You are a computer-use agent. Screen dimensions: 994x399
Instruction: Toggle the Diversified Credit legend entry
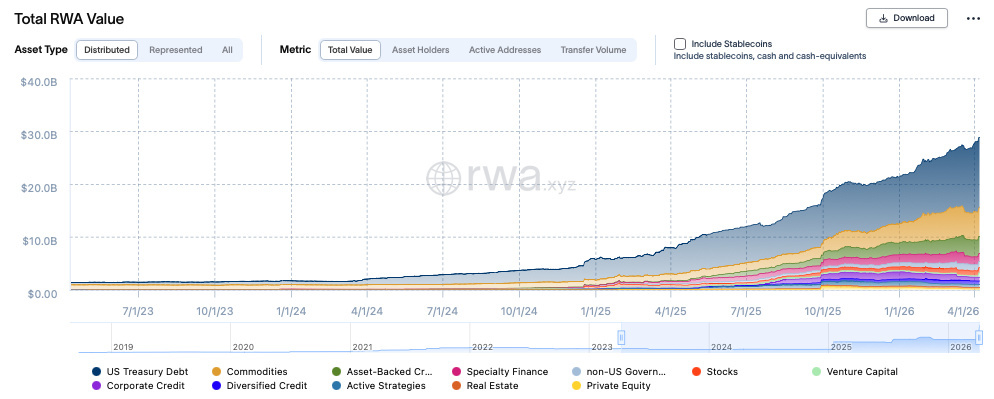(259, 385)
